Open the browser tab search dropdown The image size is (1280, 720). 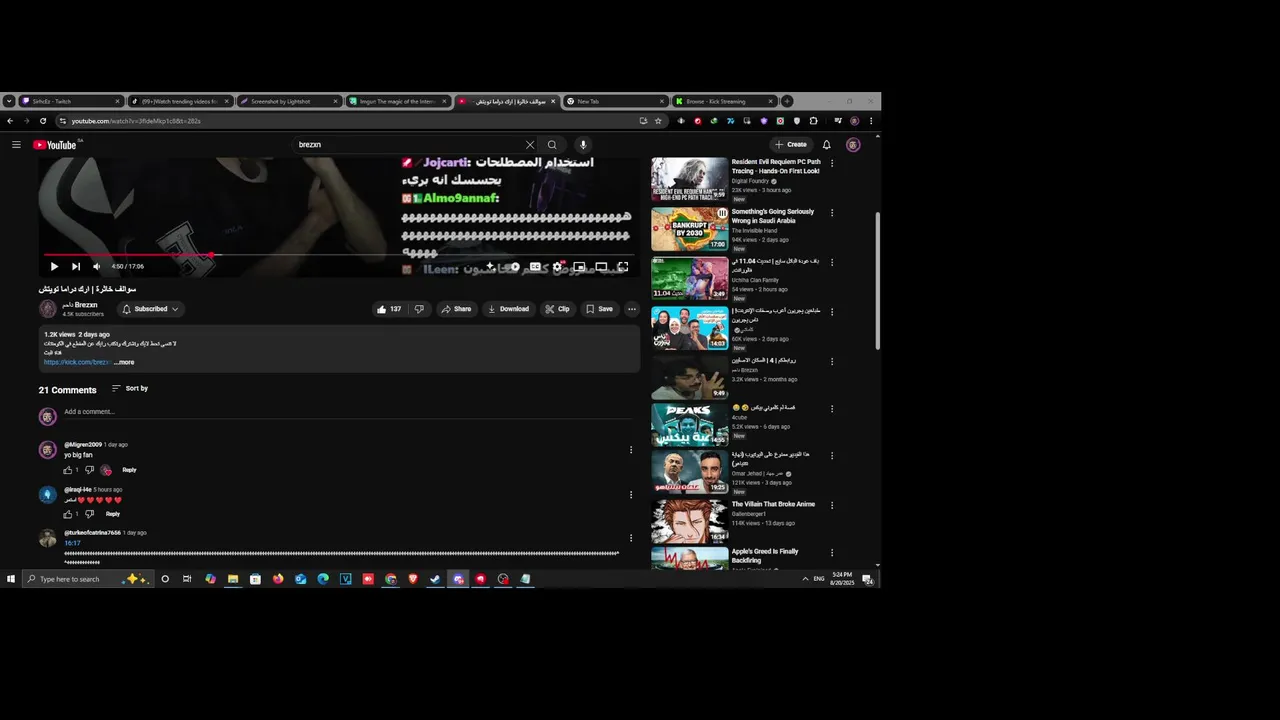coord(9,101)
